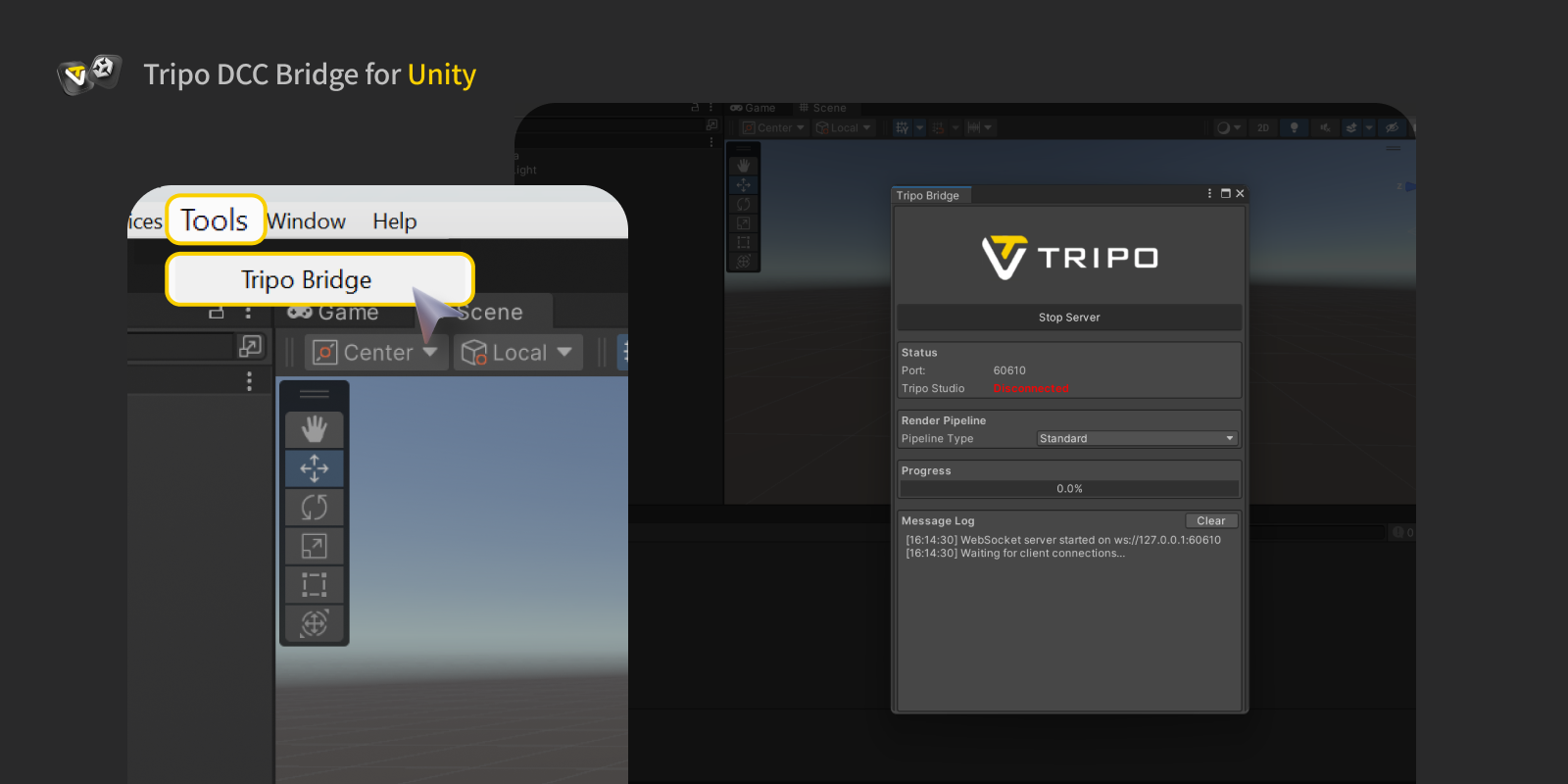Choose Tripo Bridge from the Tools menu
1568x784 pixels.
pyautogui.click(x=307, y=280)
